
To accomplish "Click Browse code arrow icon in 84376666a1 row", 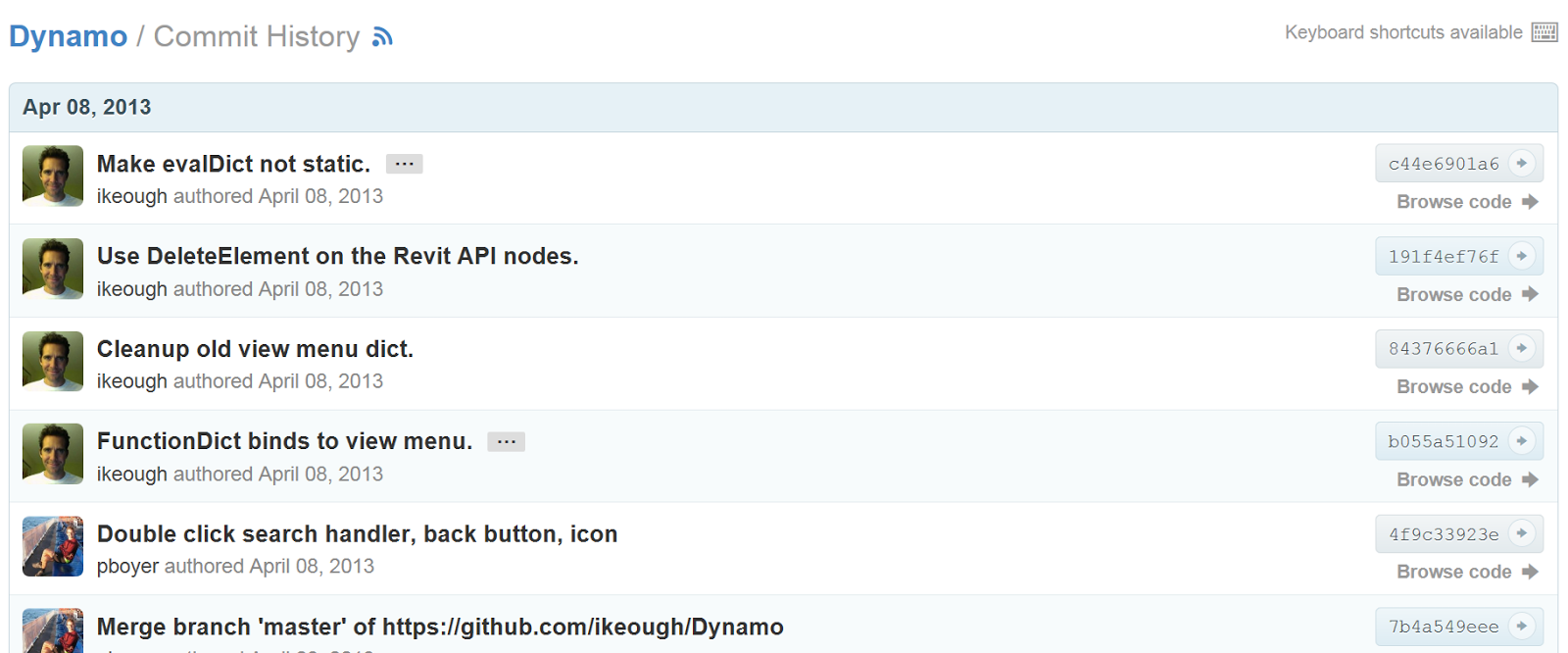I will [1531, 387].
